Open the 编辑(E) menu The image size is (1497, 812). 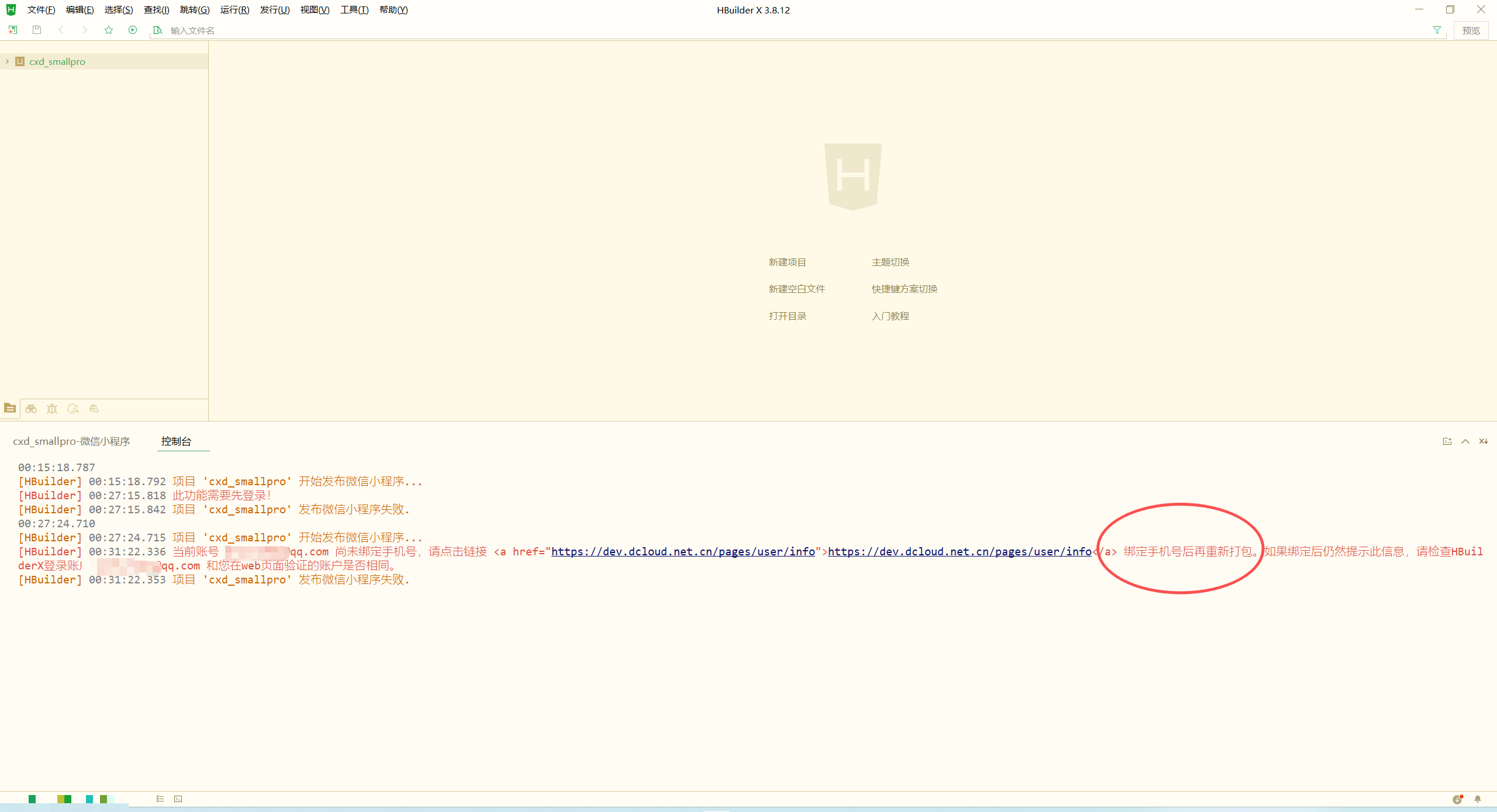(80, 10)
